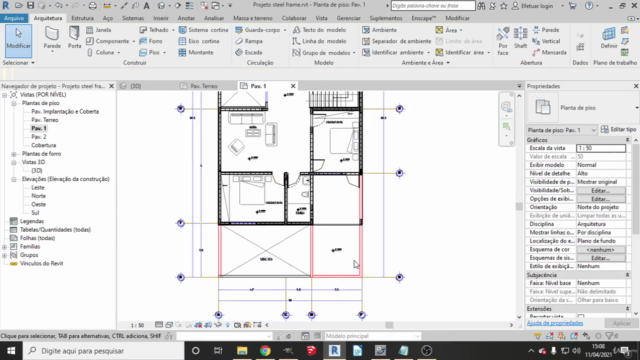Click the Mansarda dormer tool

pyautogui.click(x=549, y=52)
